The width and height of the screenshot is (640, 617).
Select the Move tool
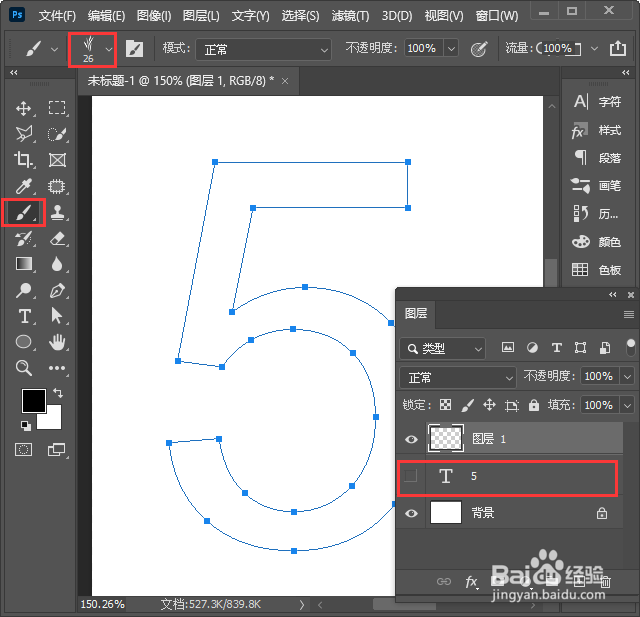point(23,108)
